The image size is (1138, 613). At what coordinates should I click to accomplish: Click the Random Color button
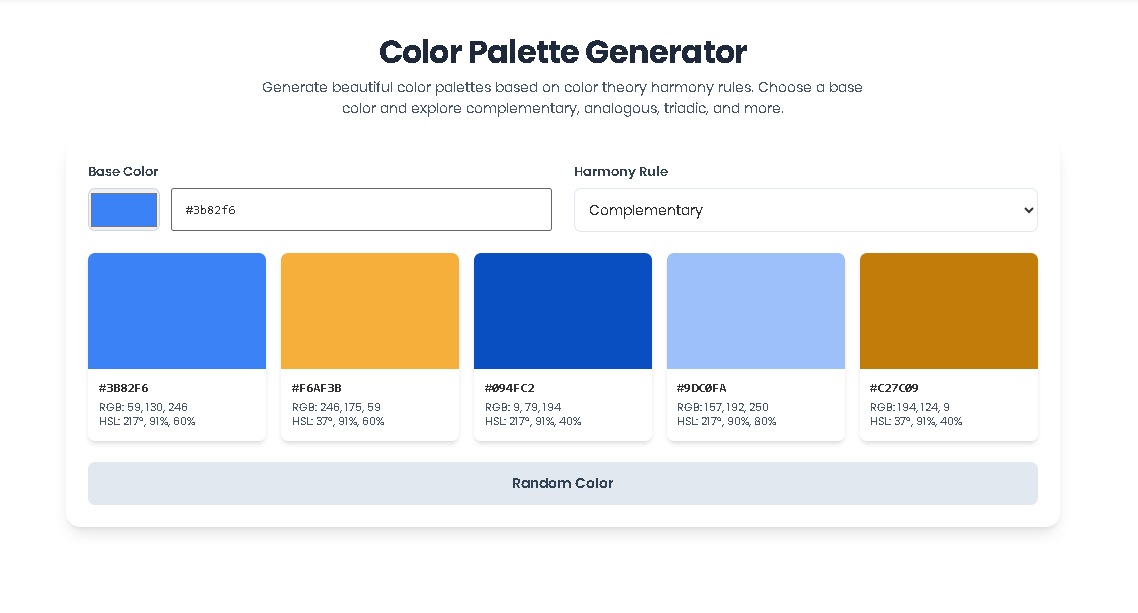pos(563,483)
